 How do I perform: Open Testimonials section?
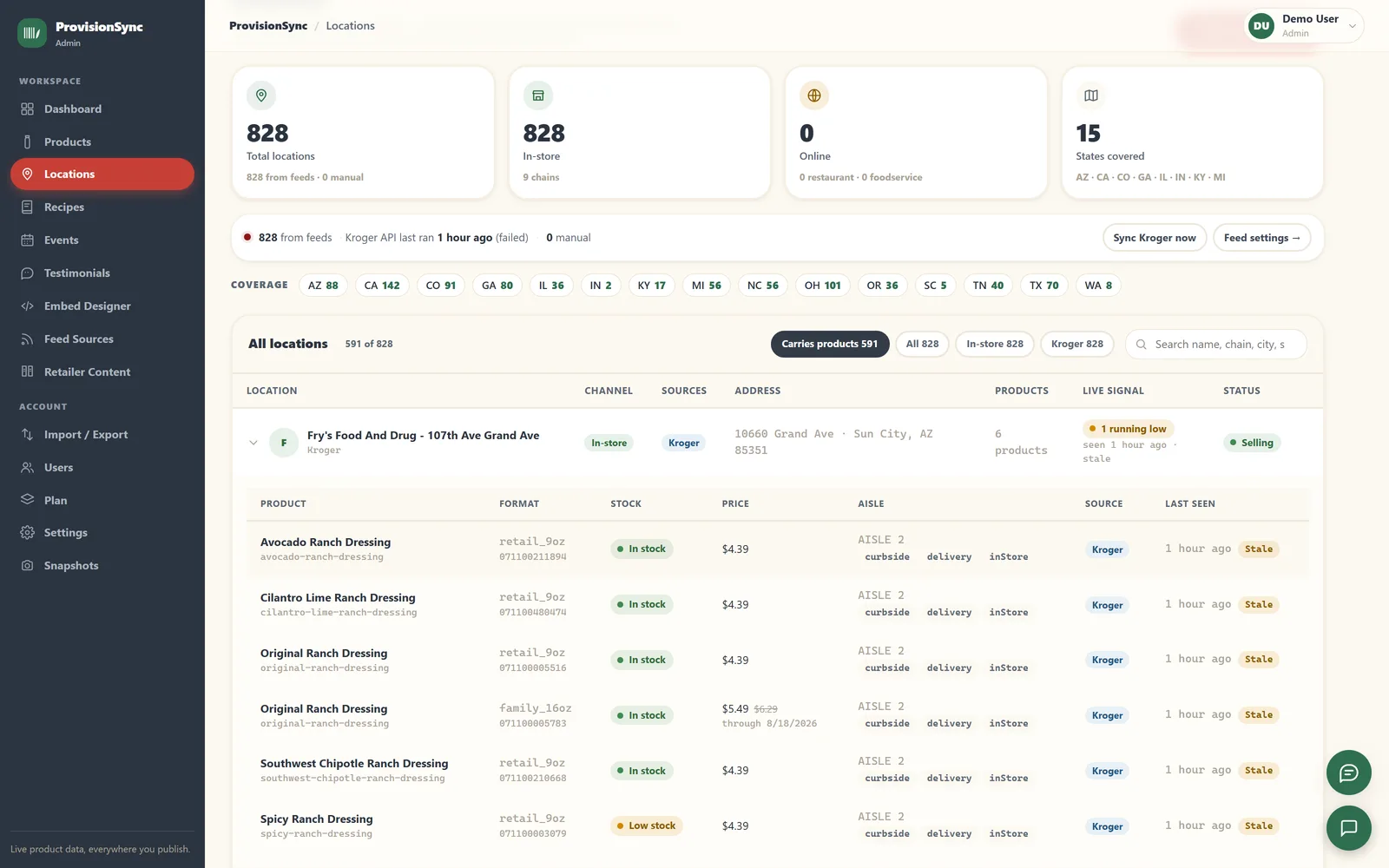click(x=102, y=273)
